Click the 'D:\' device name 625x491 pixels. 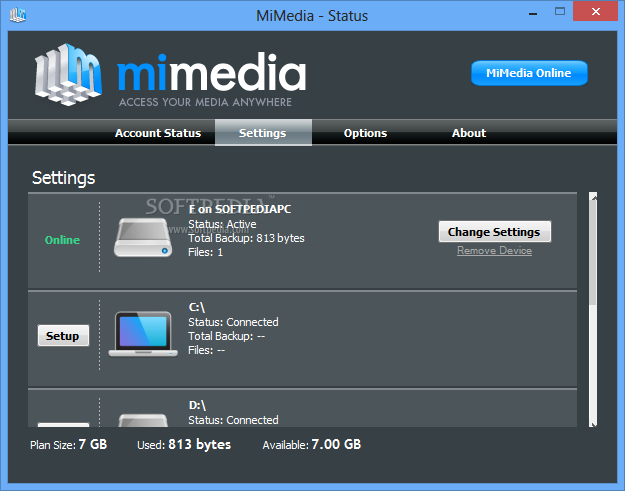(197, 405)
